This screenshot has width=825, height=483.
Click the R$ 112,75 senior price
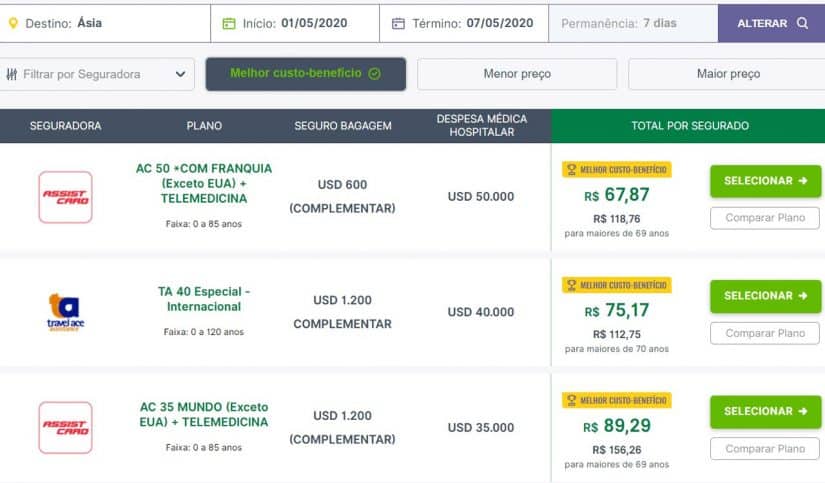[617, 335]
